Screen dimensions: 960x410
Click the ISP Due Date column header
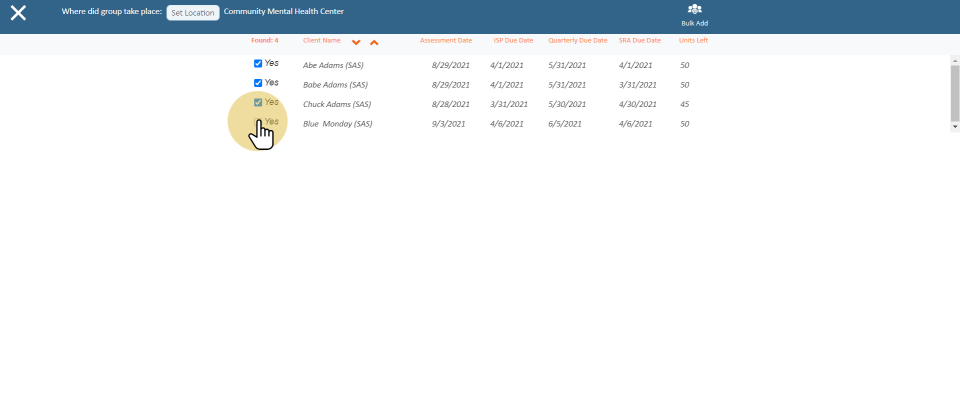click(x=513, y=41)
